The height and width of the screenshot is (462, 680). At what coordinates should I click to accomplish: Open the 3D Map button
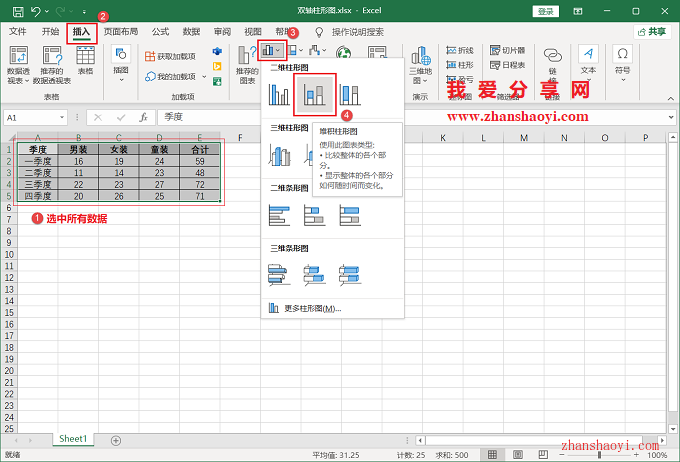421,65
